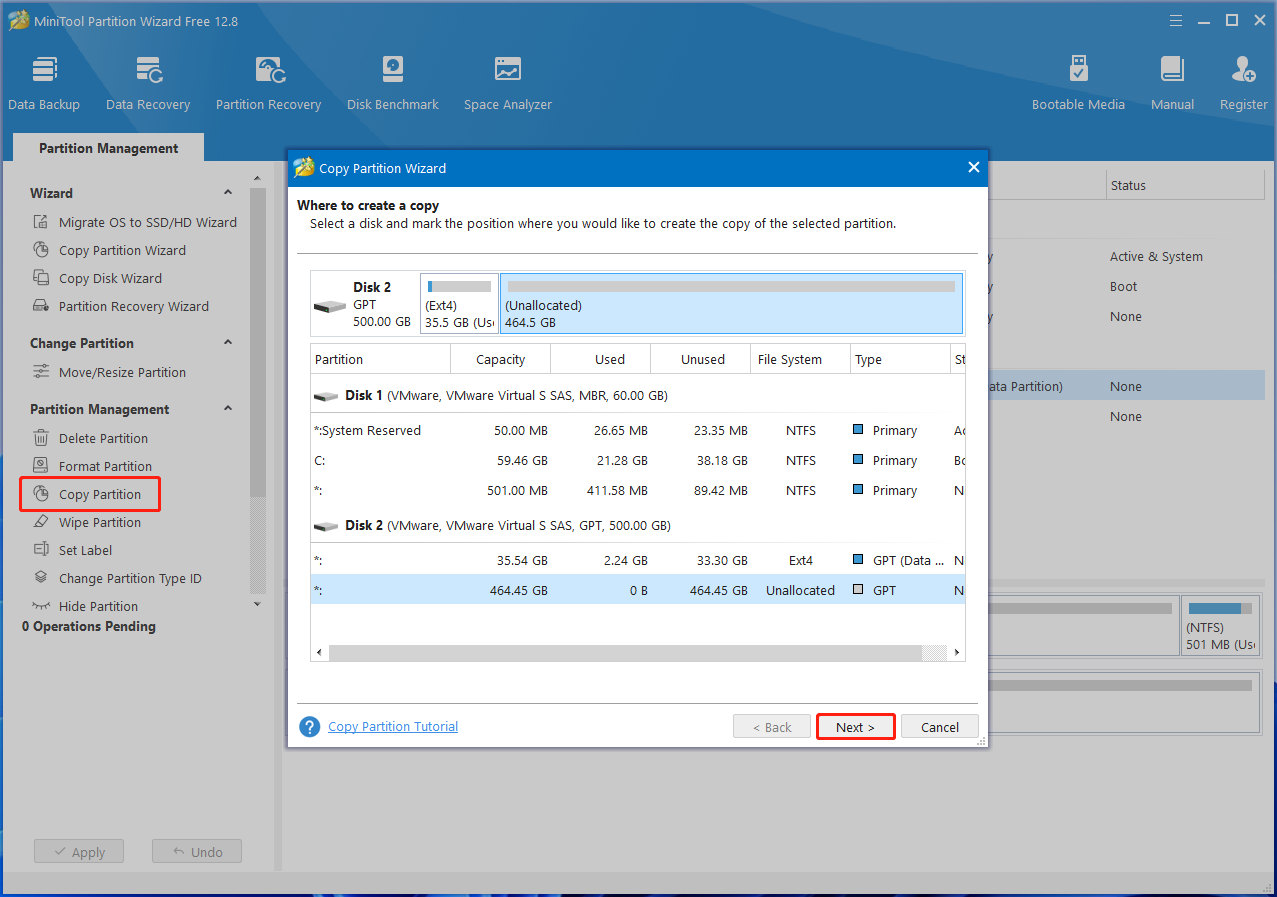Sort by the Unused column header
The height and width of the screenshot is (897, 1277).
[x=700, y=359]
